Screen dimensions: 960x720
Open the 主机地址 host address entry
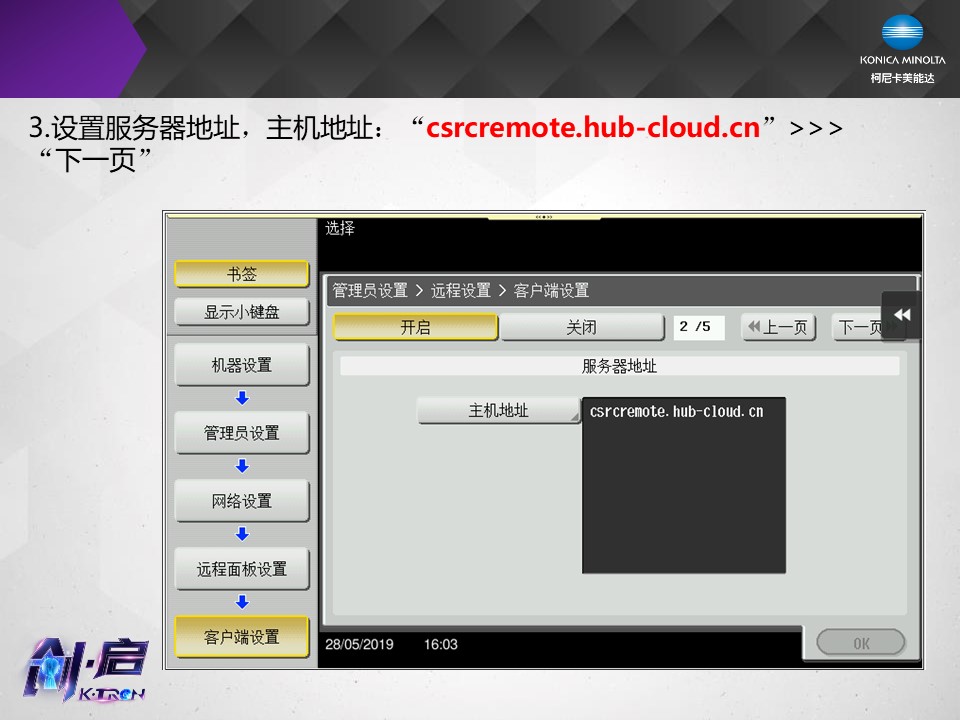[x=498, y=410]
